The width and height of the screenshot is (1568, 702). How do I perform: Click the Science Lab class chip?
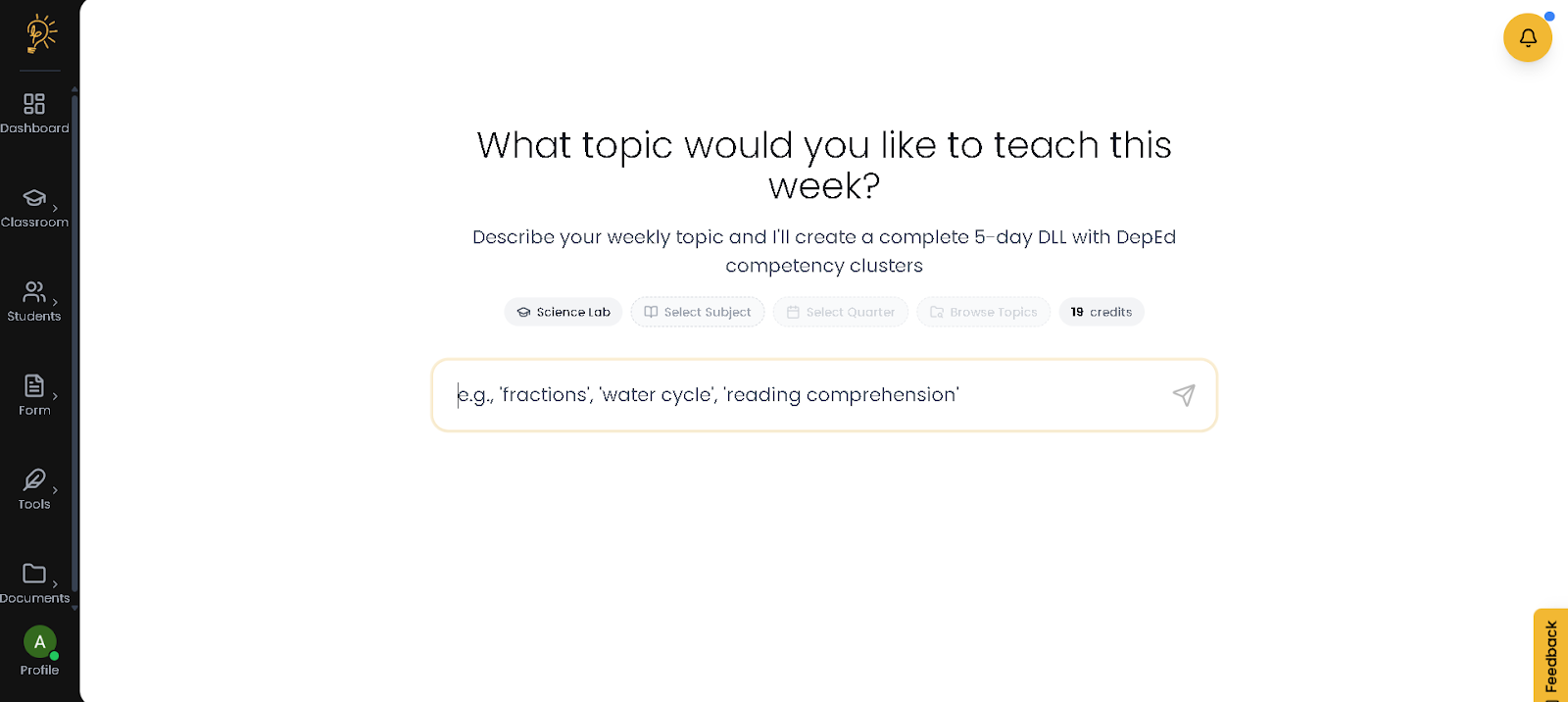(x=563, y=312)
